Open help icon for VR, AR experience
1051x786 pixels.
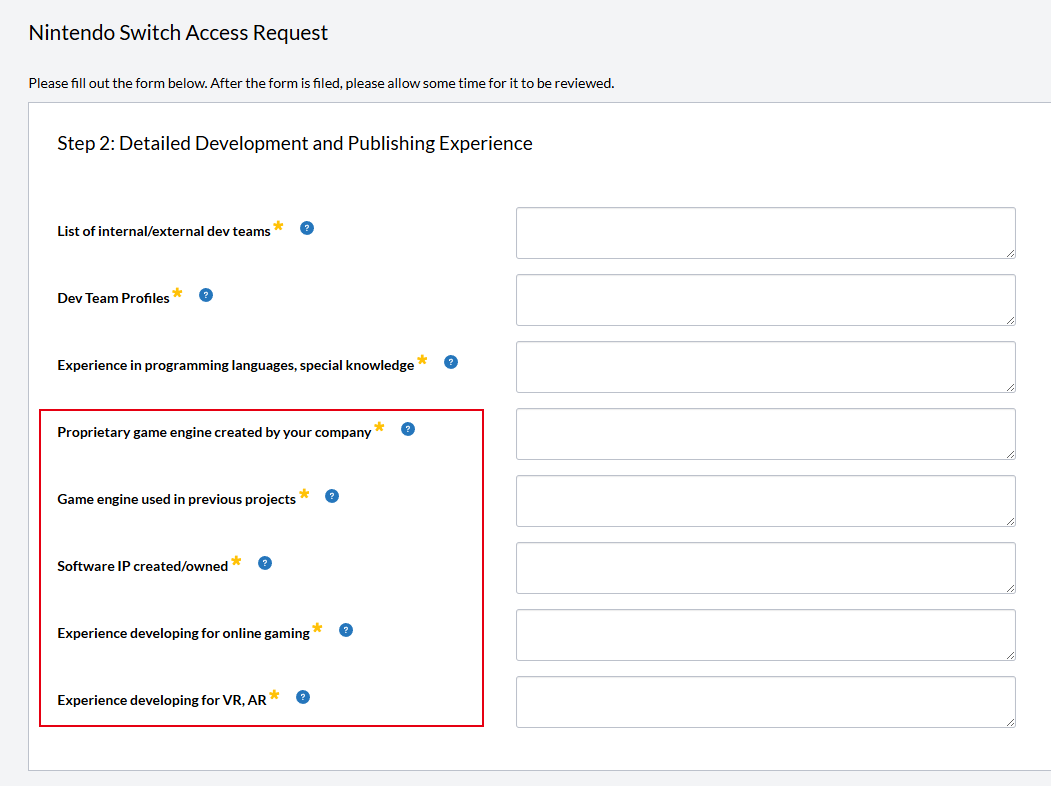(303, 698)
